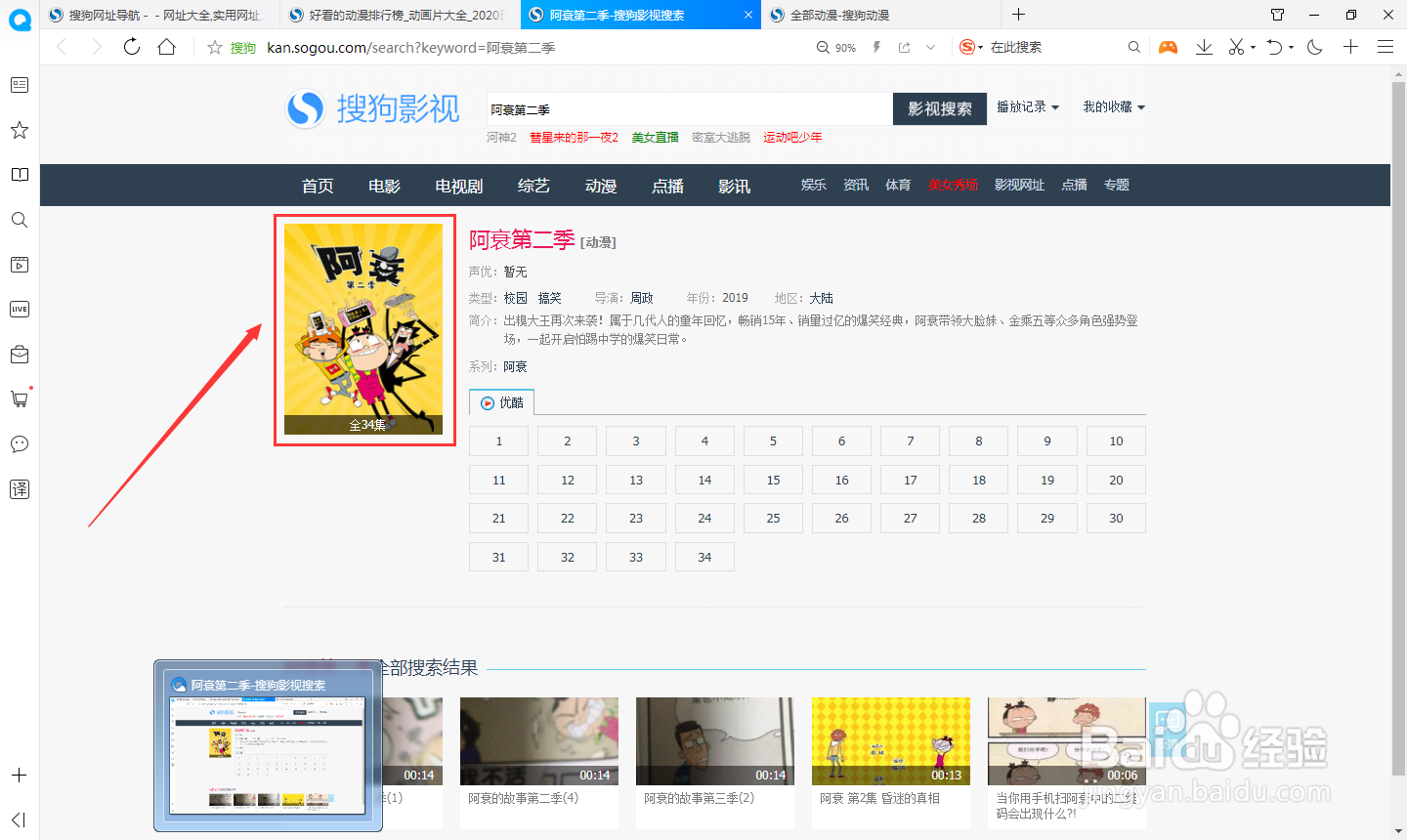Open sidebar chat bubble icon
The width and height of the screenshot is (1407, 840).
(20, 444)
